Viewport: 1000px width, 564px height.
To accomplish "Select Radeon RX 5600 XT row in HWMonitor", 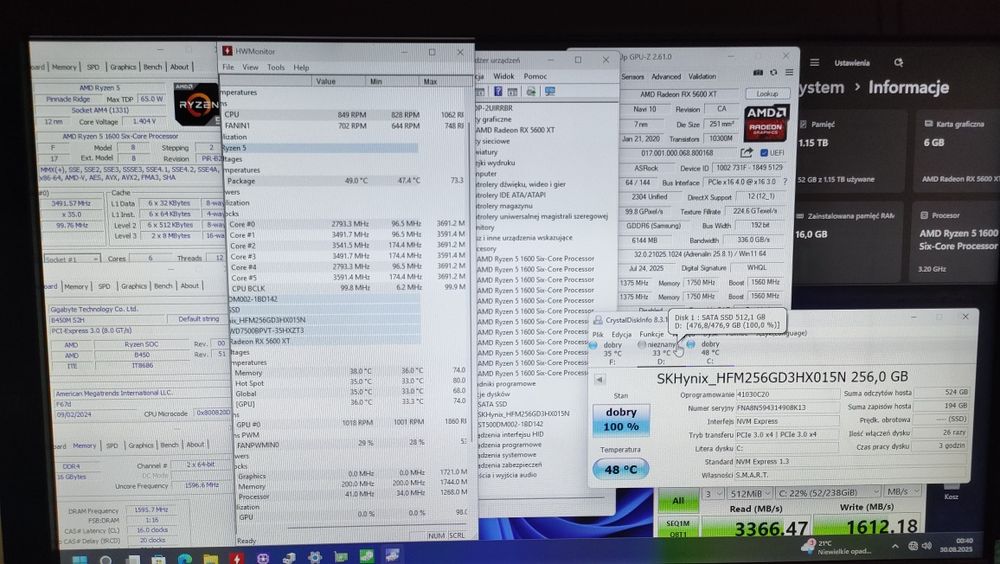I will pos(325,341).
